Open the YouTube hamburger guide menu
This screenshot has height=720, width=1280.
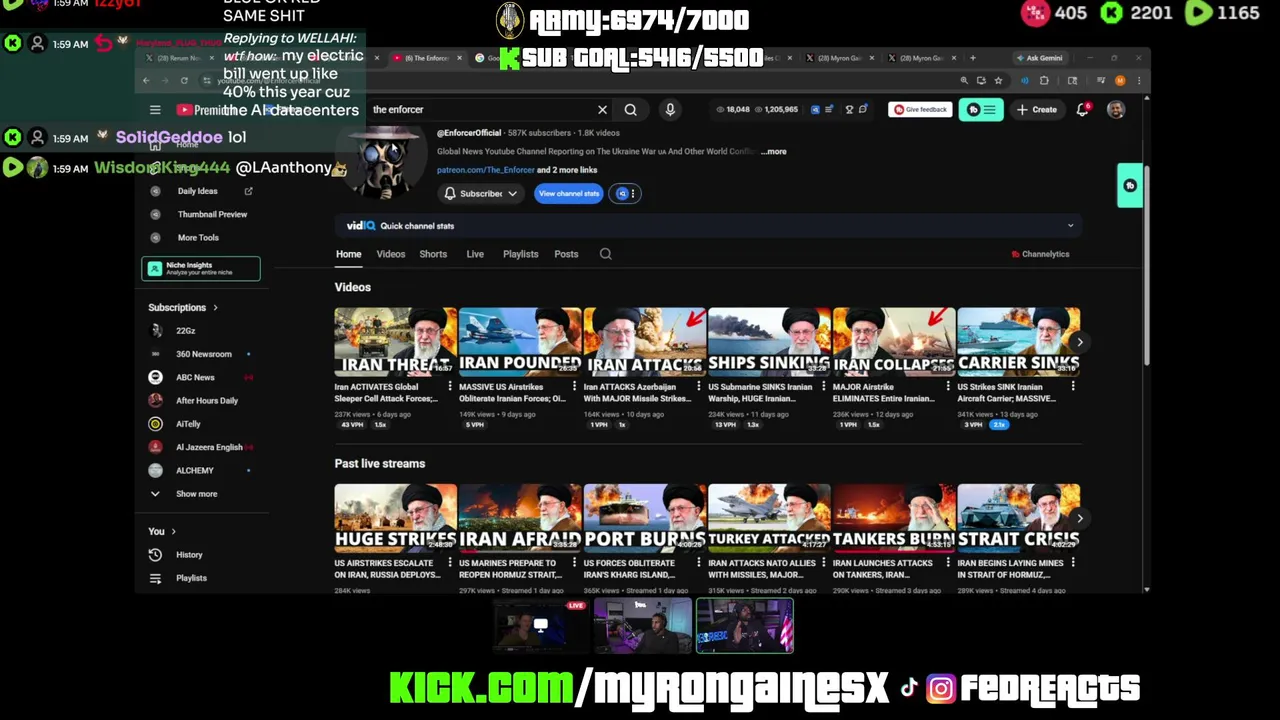tap(155, 110)
